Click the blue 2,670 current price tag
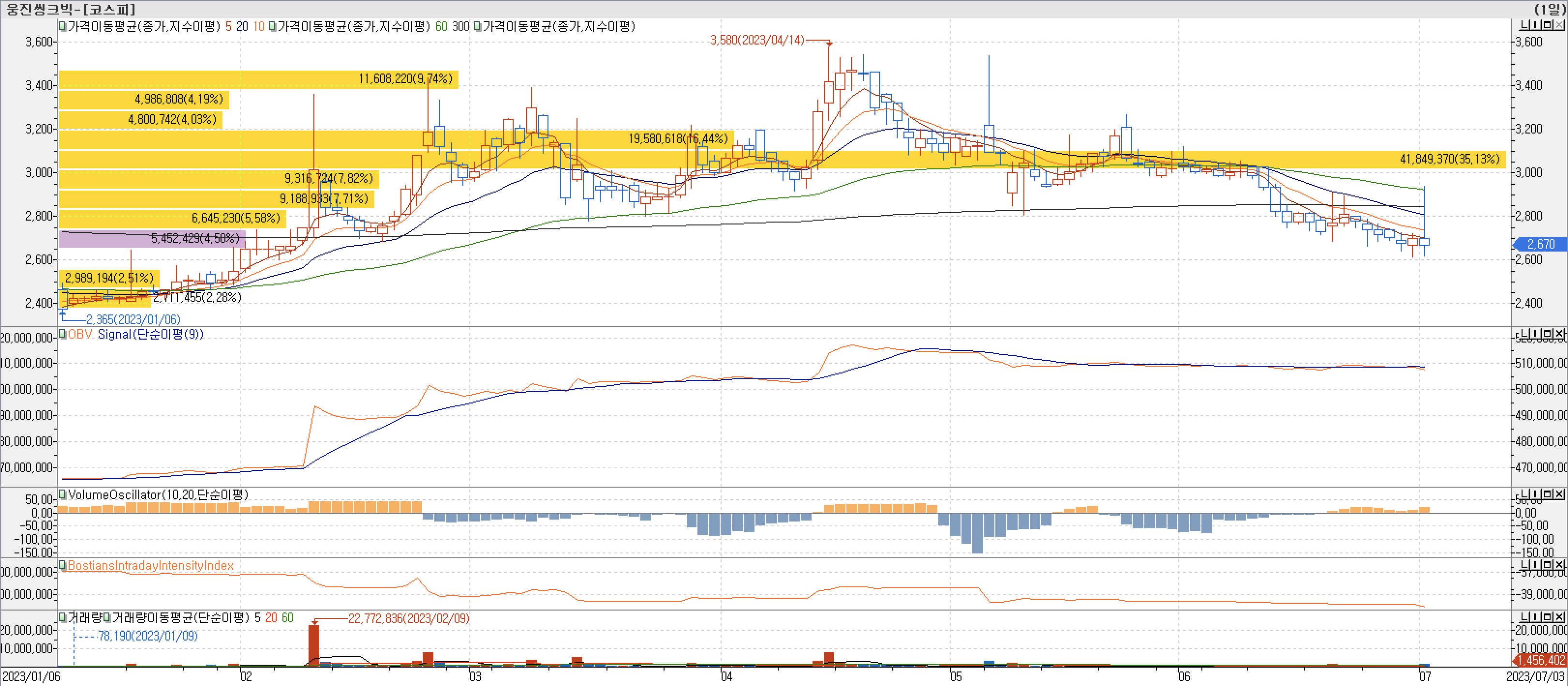This screenshot has height=686, width=1568. click(1540, 244)
